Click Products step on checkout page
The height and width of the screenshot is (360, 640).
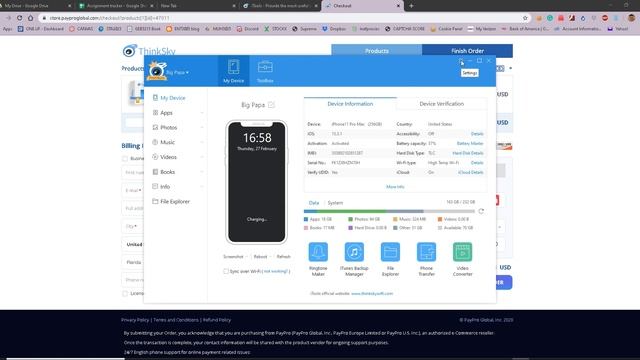(x=376, y=51)
